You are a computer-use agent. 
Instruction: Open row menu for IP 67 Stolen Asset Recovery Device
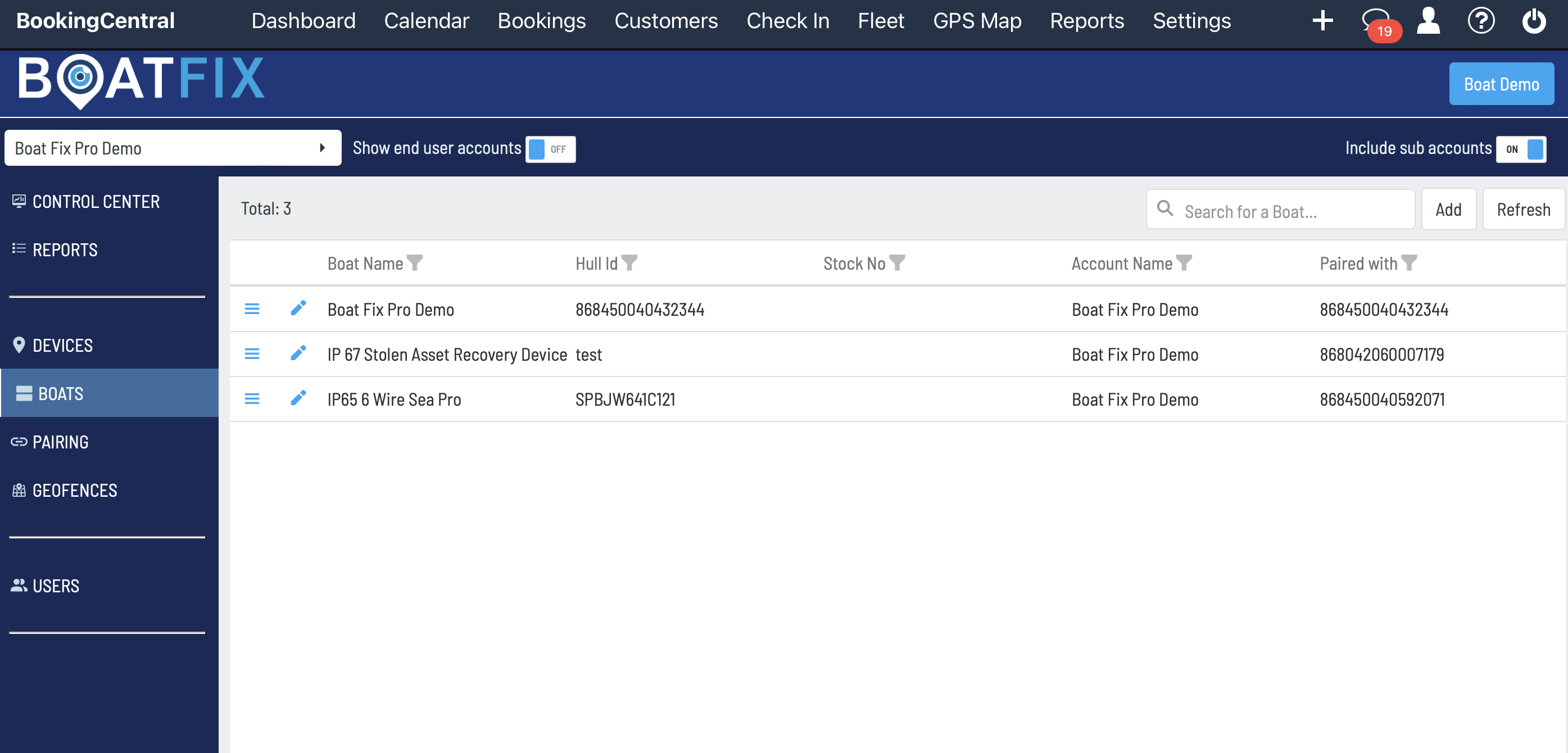(x=252, y=354)
